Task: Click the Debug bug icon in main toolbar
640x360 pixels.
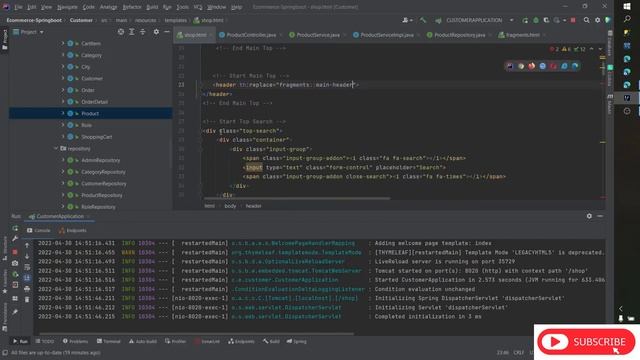Action: (x=536, y=20)
